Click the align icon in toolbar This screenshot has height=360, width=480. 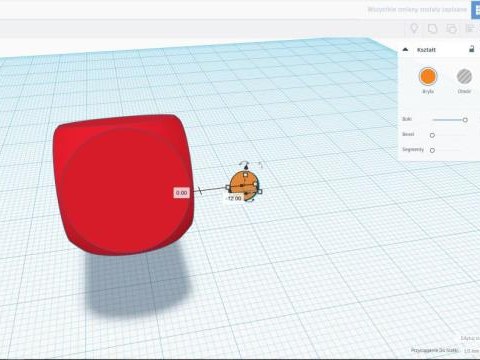(470, 29)
